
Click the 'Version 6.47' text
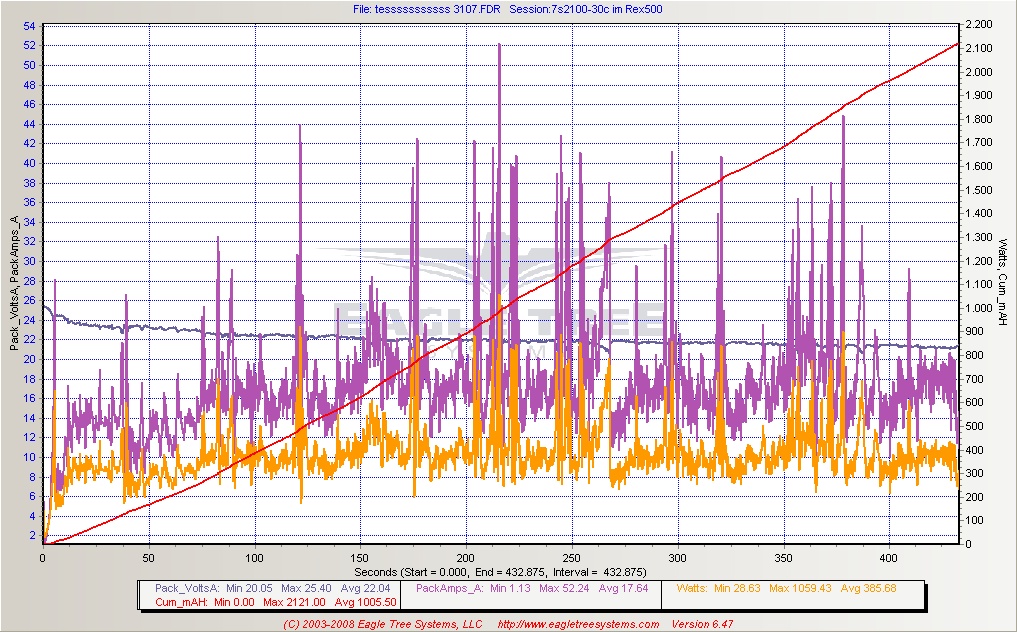tap(702, 624)
